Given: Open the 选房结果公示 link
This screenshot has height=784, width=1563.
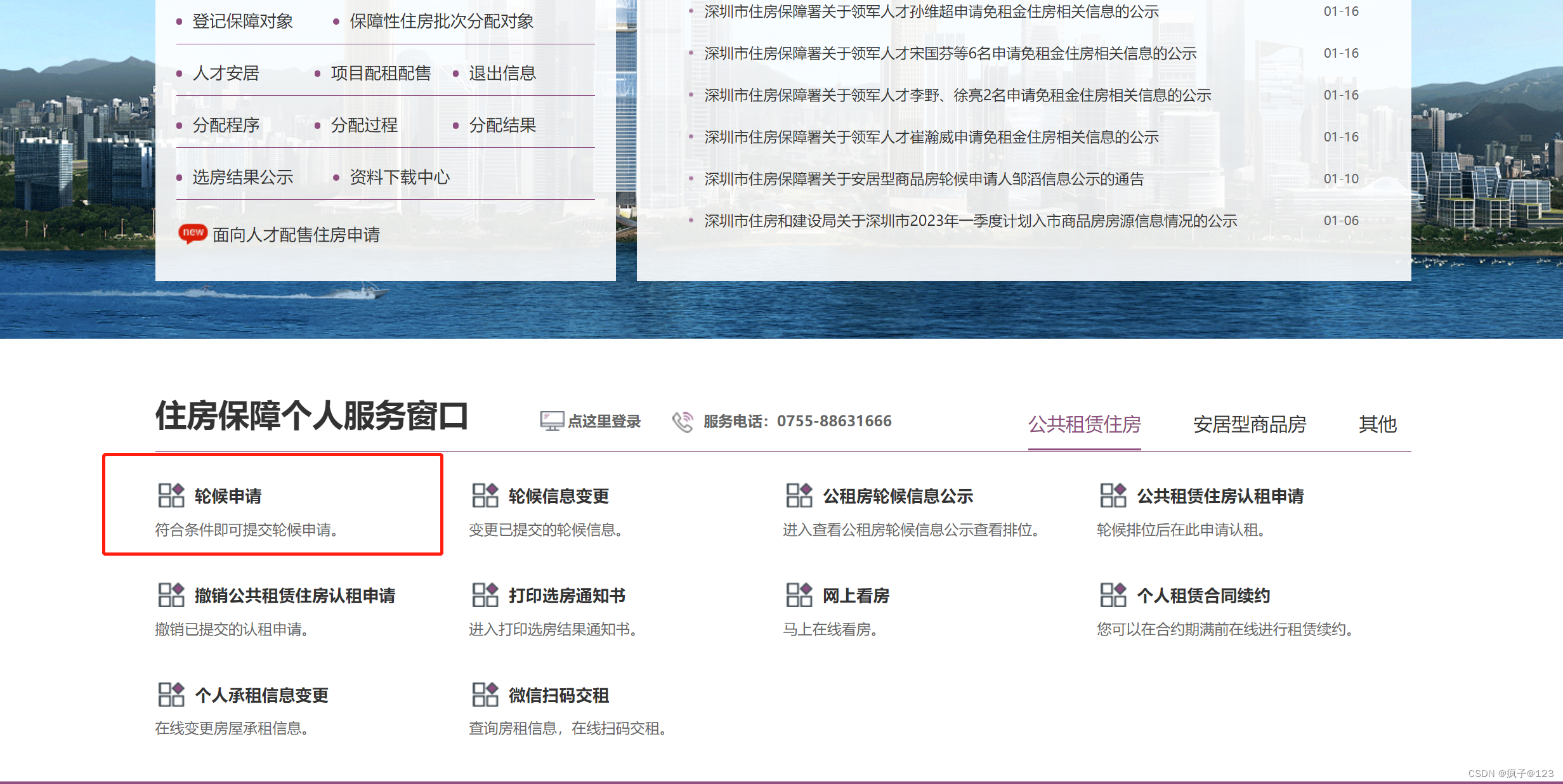Looking at the screenshot, I should (x=242, y=177).
